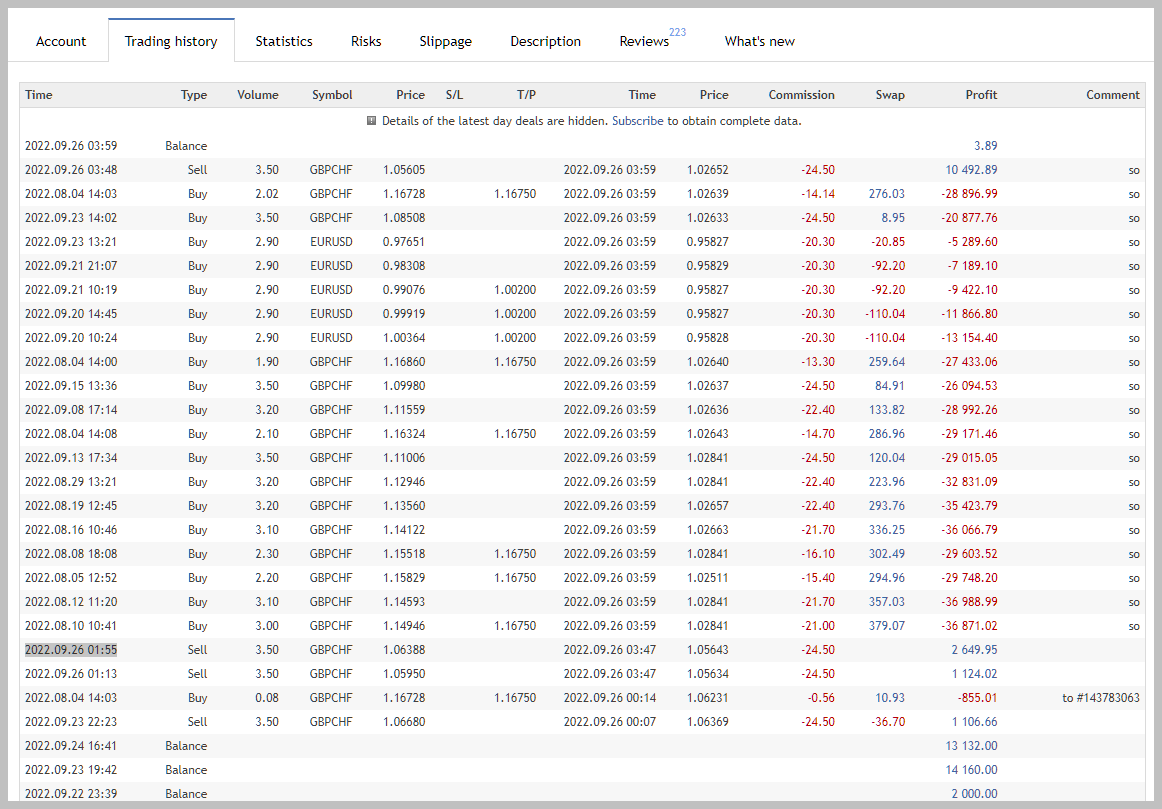Select the balance amount 13 132.00
The image size is (1162, 809).
click(x=971, y=746)
